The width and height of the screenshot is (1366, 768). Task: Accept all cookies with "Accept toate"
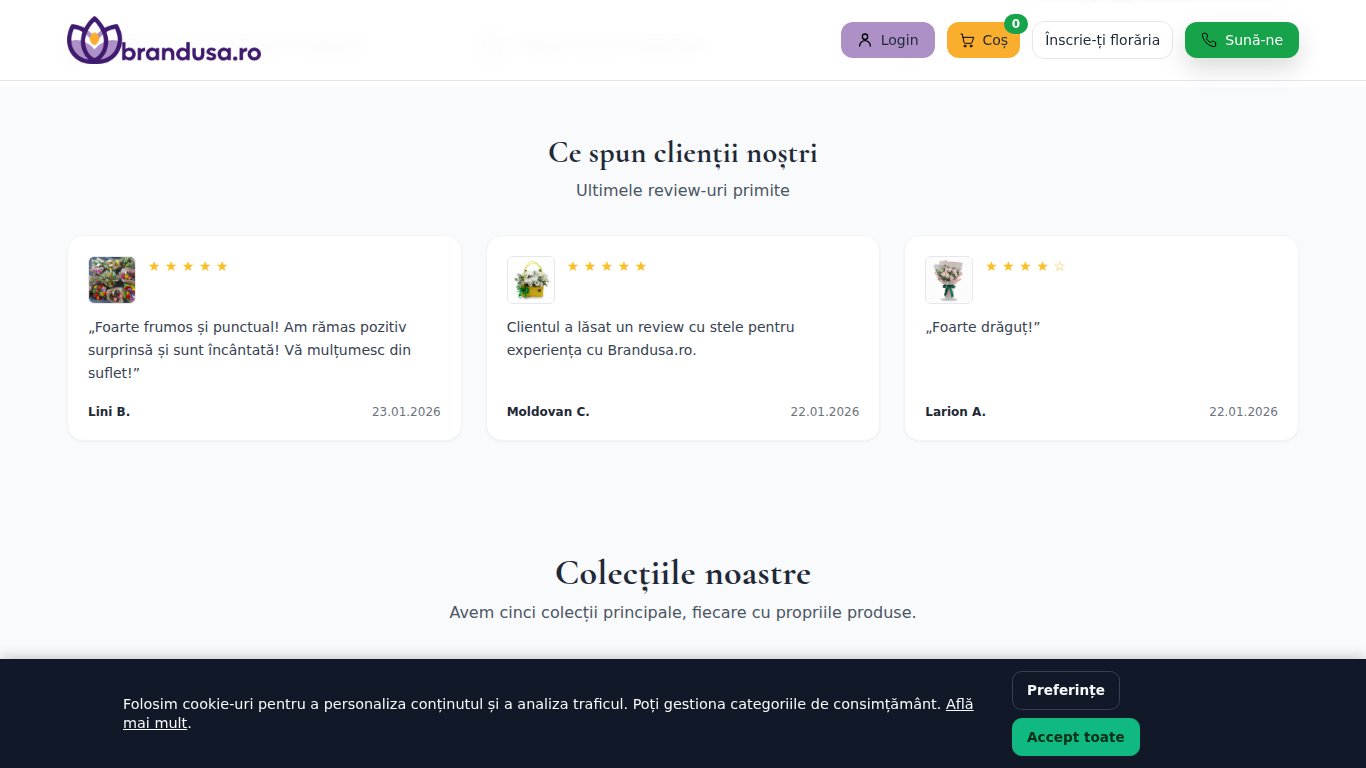coord(1076,737)
